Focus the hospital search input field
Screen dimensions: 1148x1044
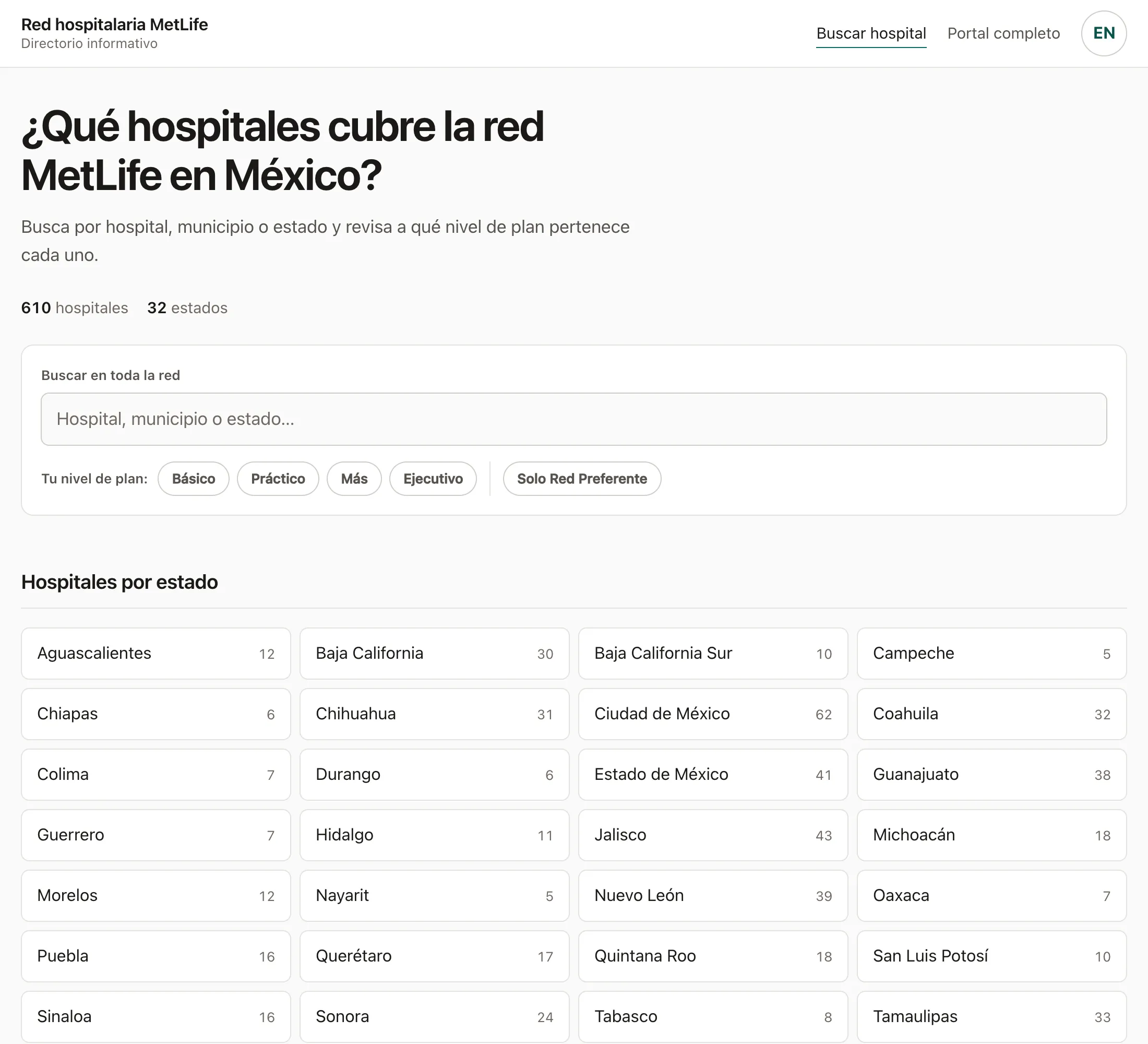(573, 419)
